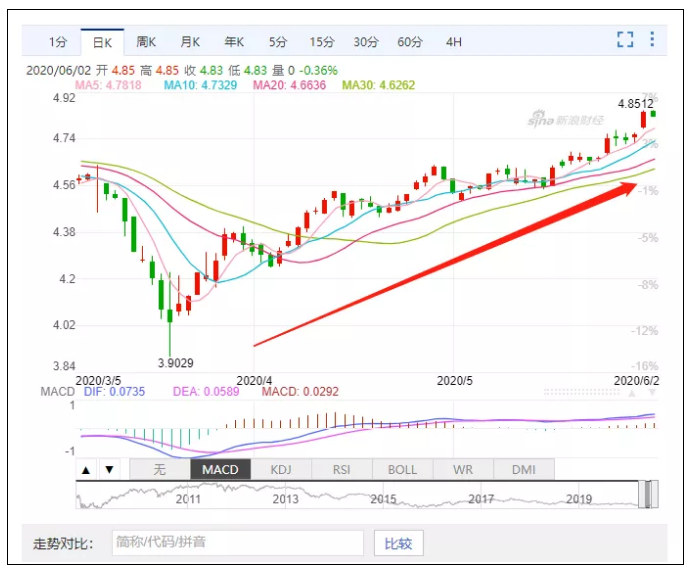Click the 比较 compare button
This screenshot has width=695, height=578.
click(x=398, y=544)
